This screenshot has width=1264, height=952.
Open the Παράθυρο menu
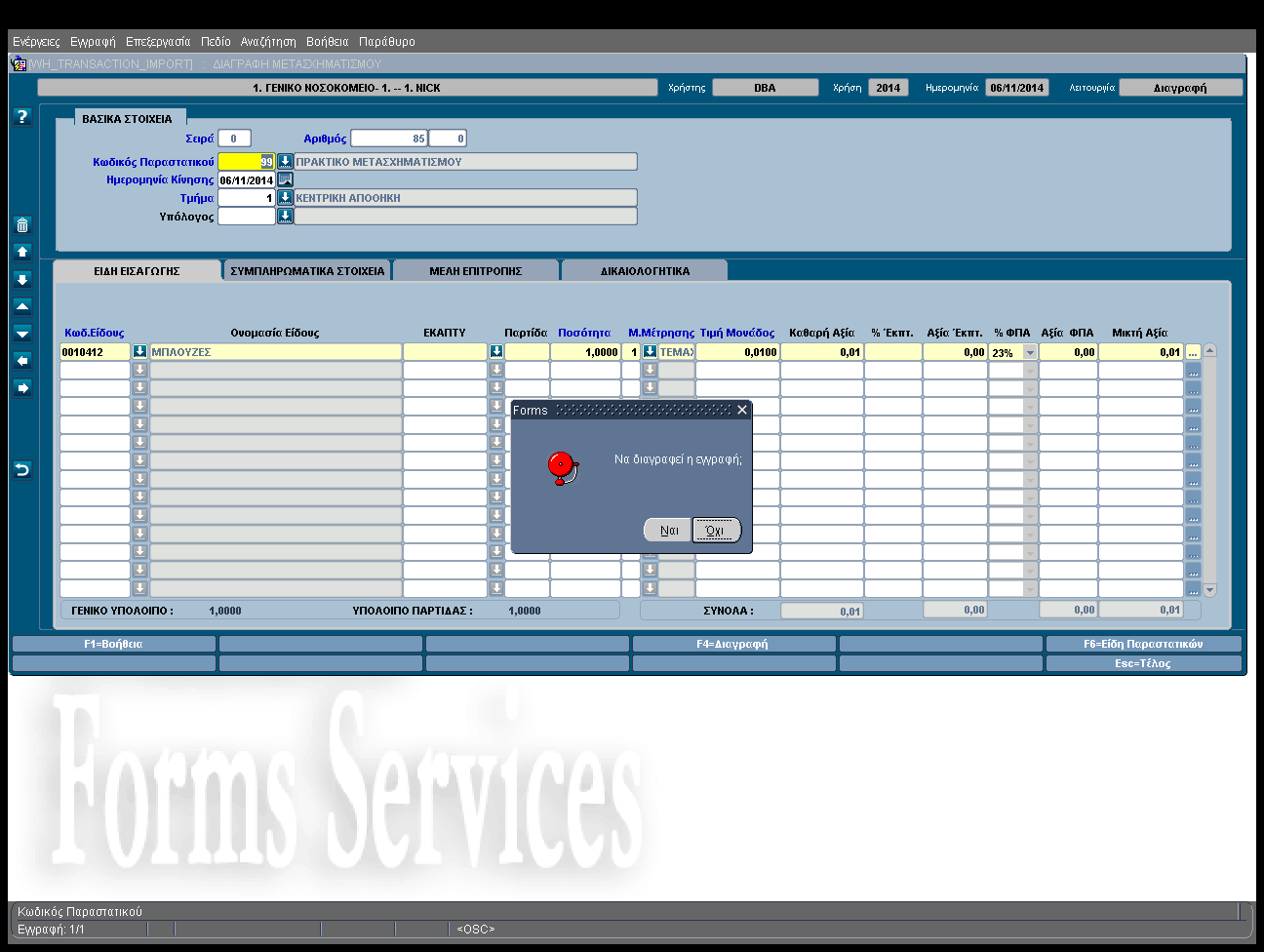[387, 42]
